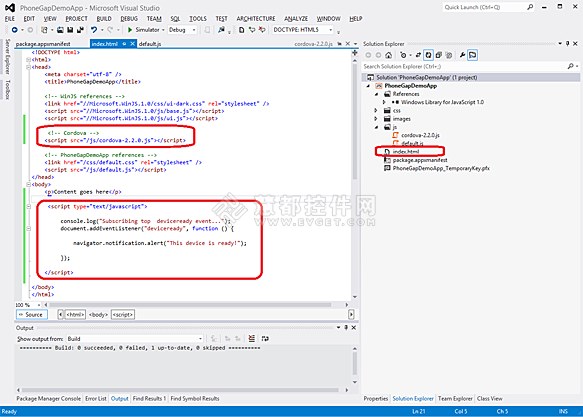Pin the Solution Explorer panel
Viewport: 583px width, 417px height.
[x=568, y=44]
